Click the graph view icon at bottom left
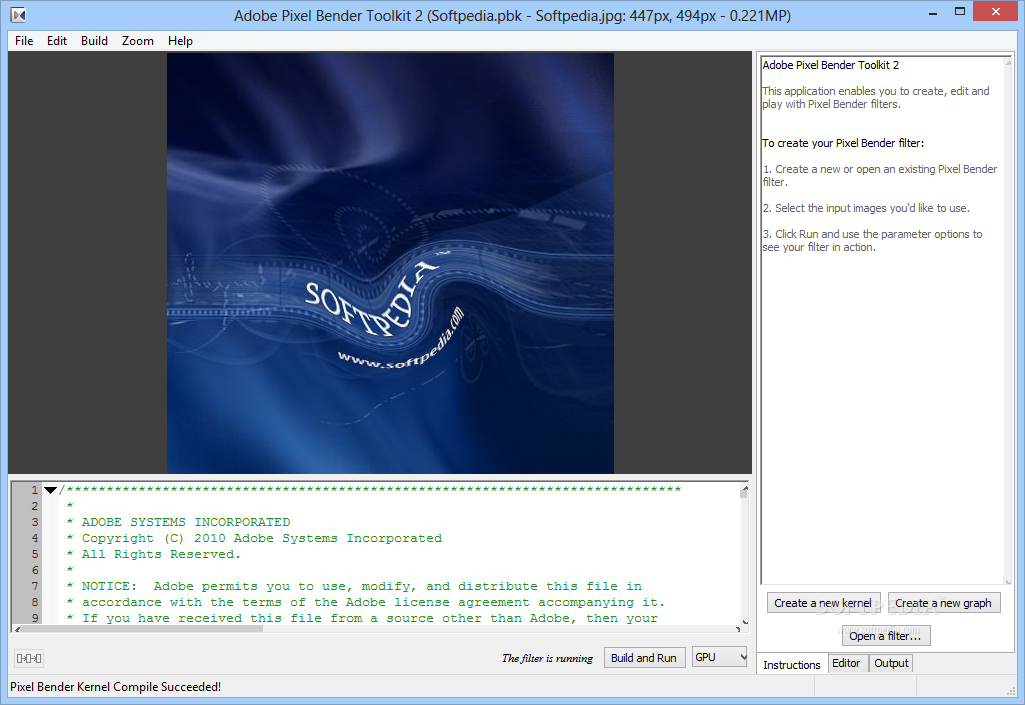The image size is (1025, 705). 29,658
